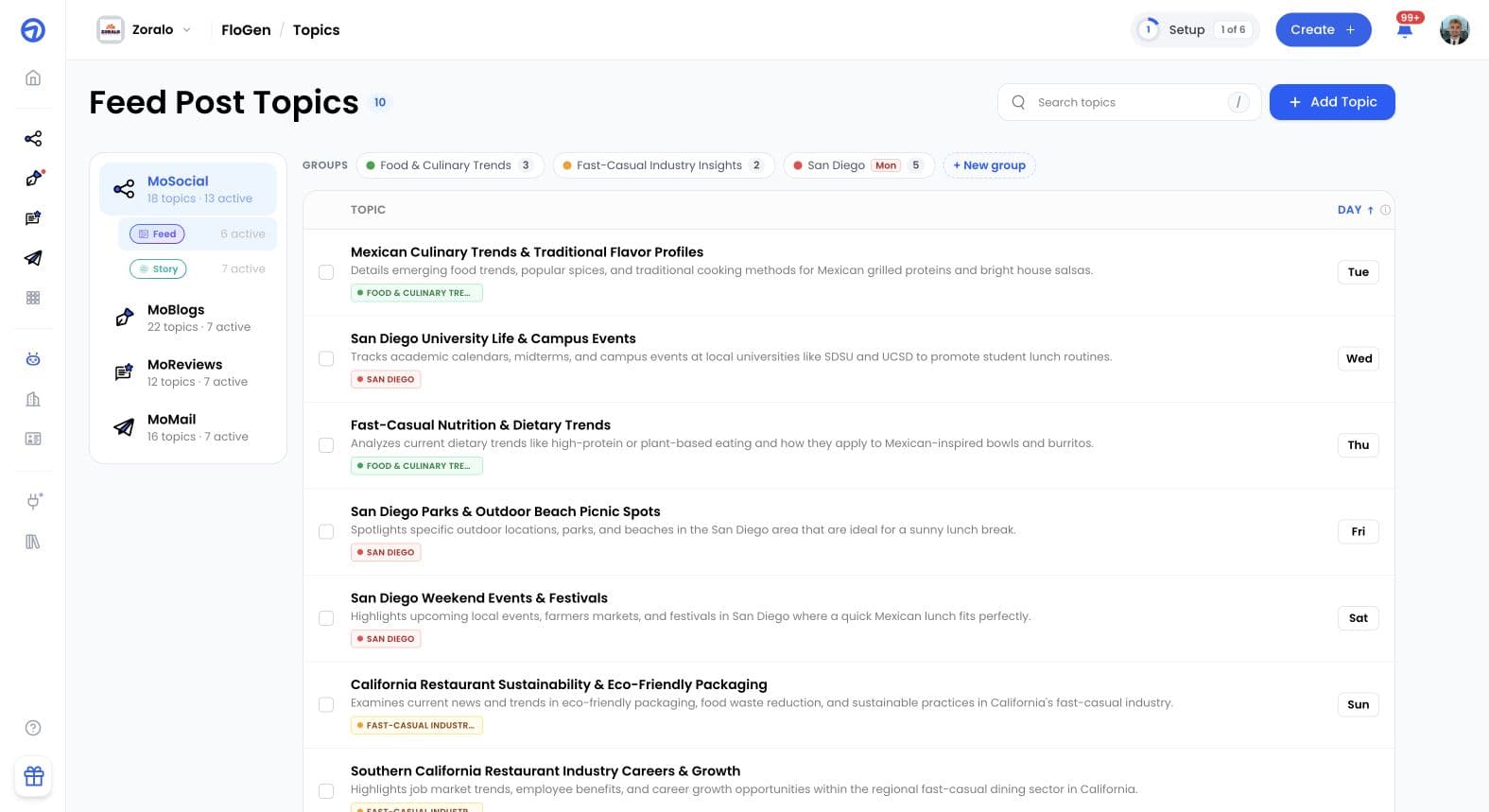
Task: Click the Search topics field
Action: [1129, 102]
